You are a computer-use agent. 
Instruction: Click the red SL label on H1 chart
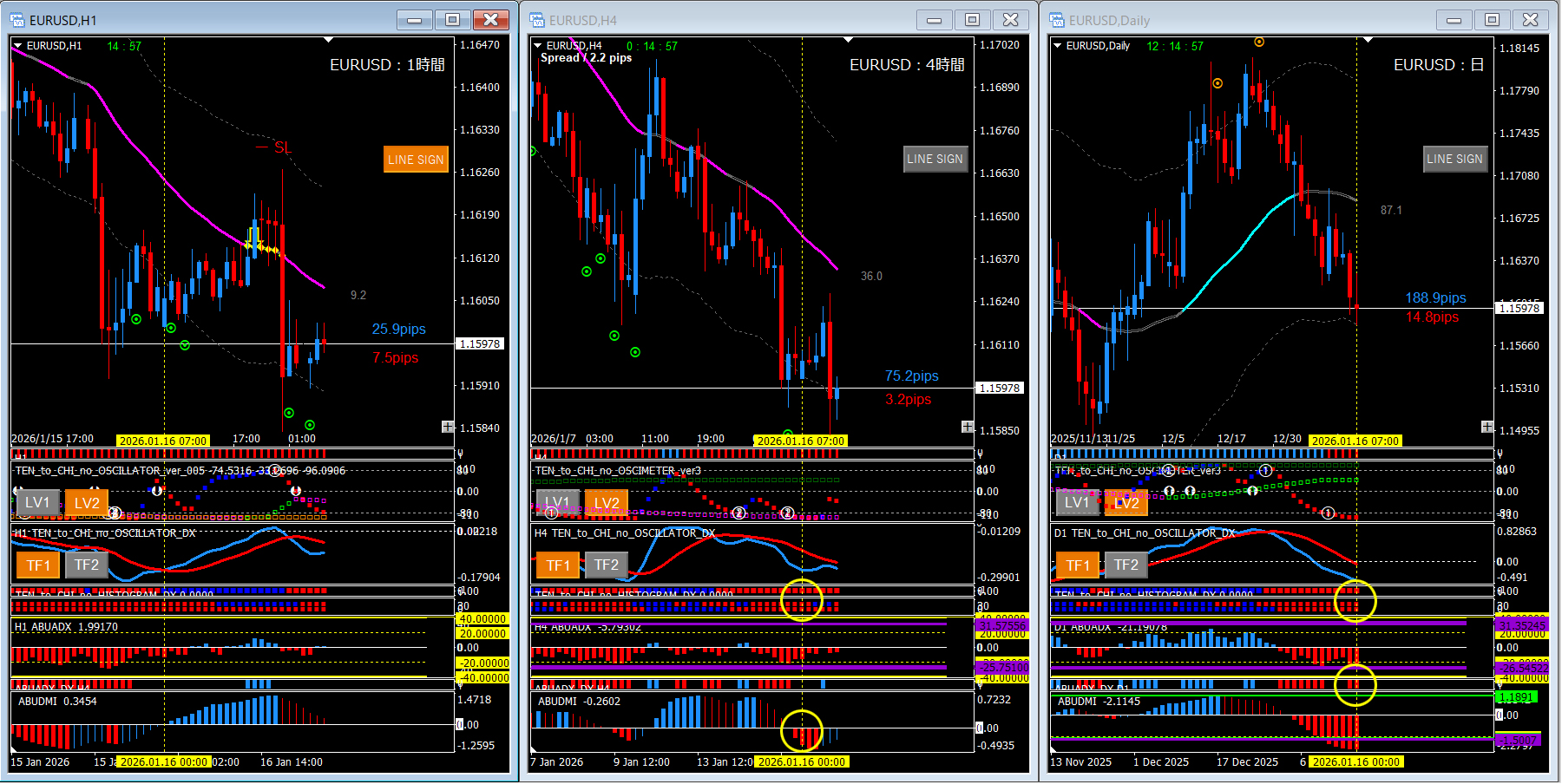(282, 147)
